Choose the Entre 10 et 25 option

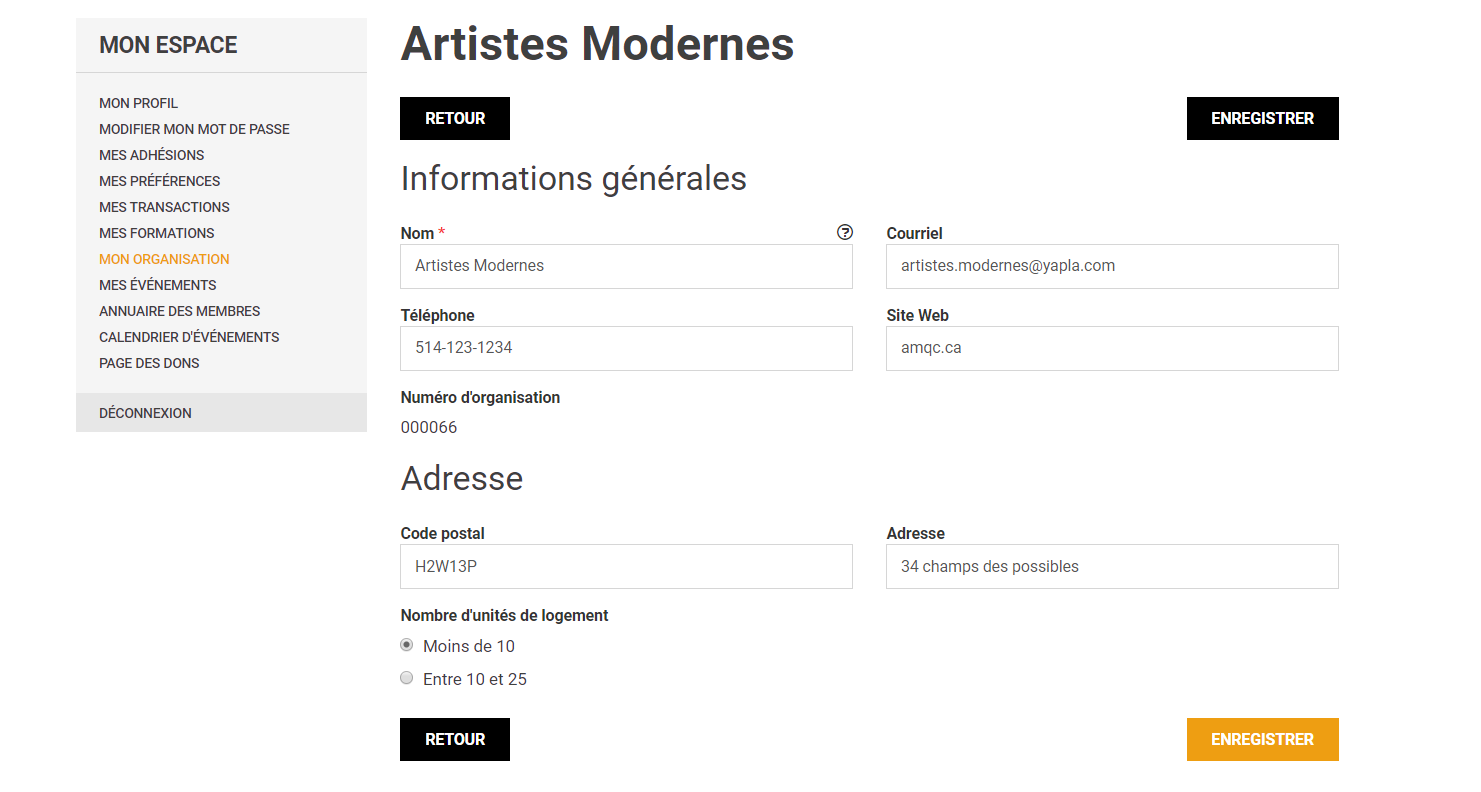point(407,678)
